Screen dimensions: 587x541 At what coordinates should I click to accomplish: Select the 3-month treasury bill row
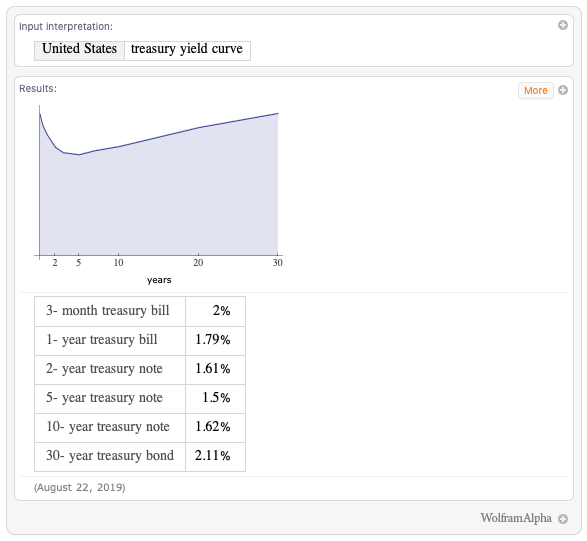[x=140, y=311]
